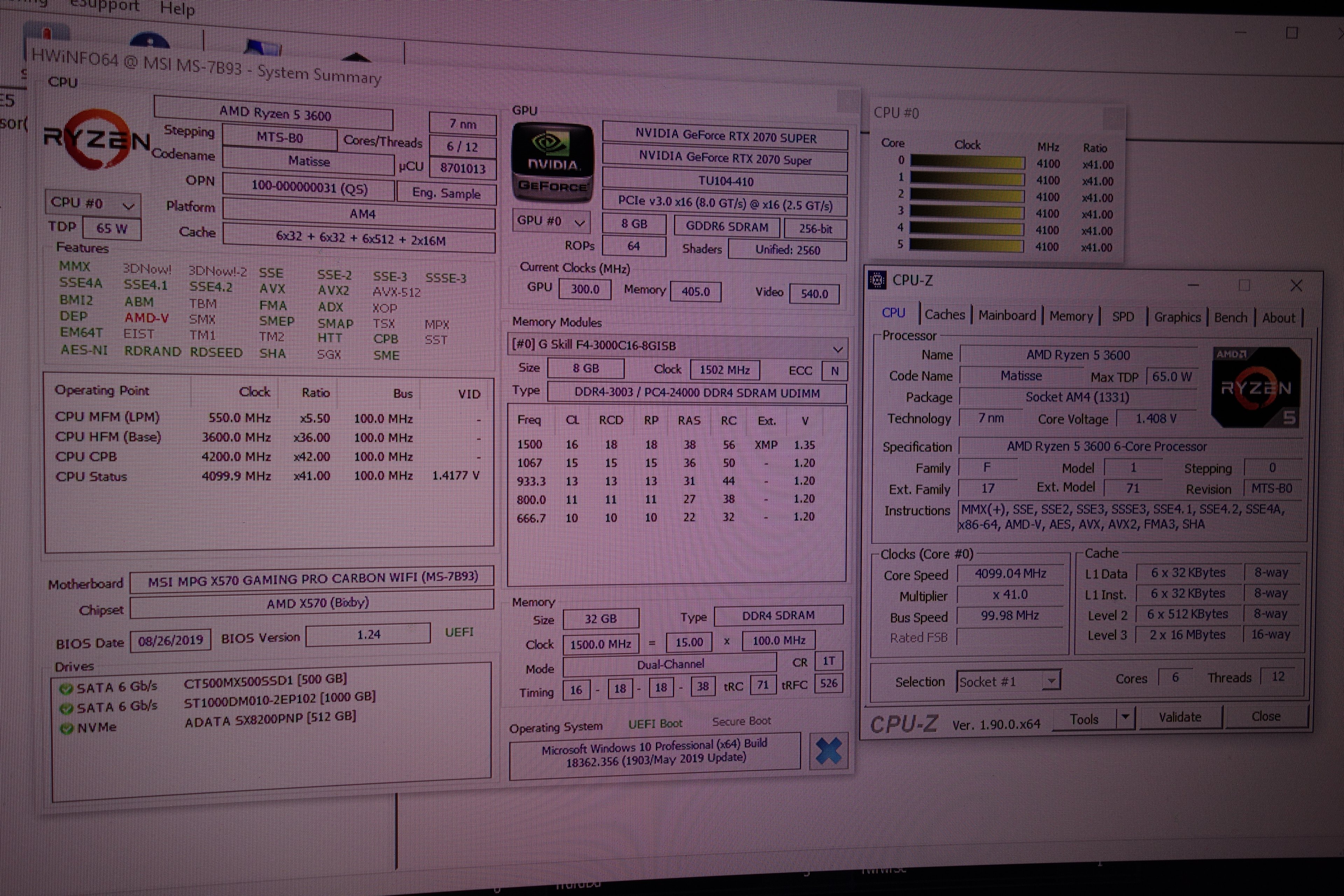Click the tRFC '526' timing field
1344x896 pixels.
point(828,684)
